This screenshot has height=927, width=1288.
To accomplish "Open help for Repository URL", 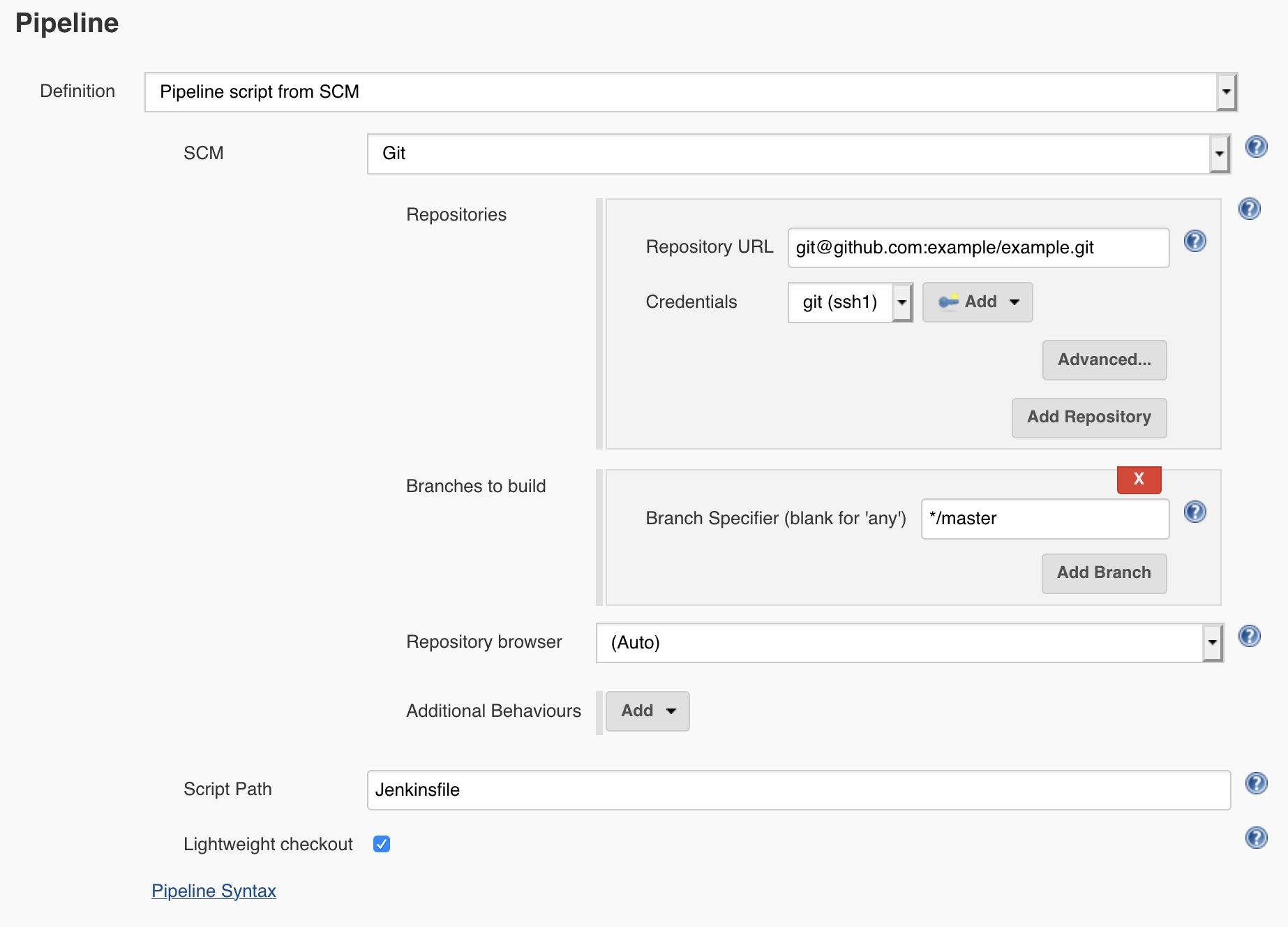I will 1195,241.
